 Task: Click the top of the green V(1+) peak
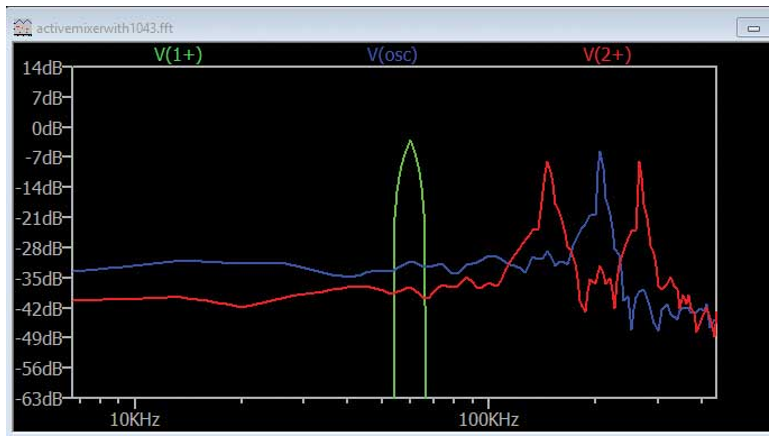pos(410,142)
